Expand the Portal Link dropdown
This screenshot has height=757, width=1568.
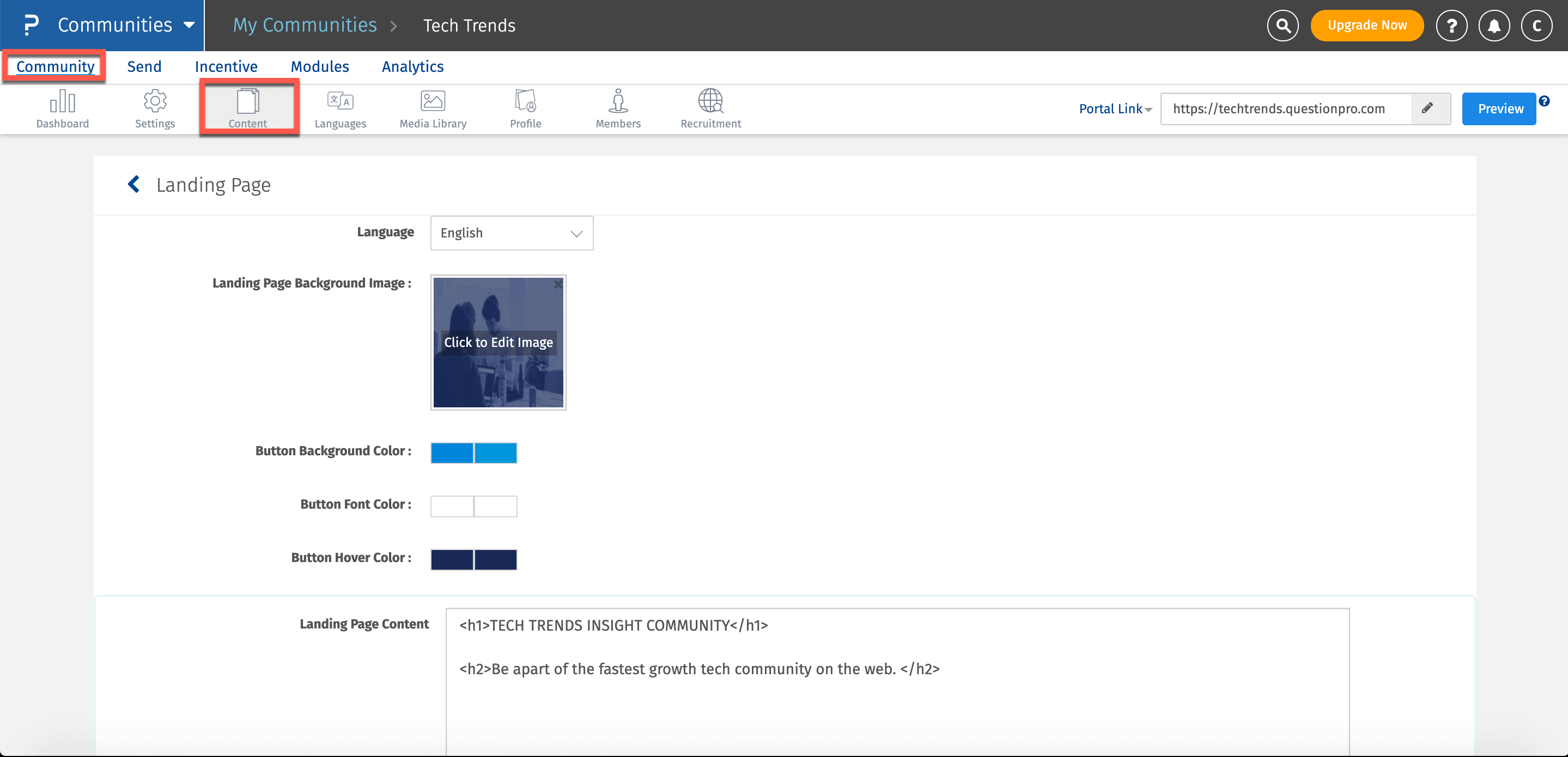pos(1114,108)
